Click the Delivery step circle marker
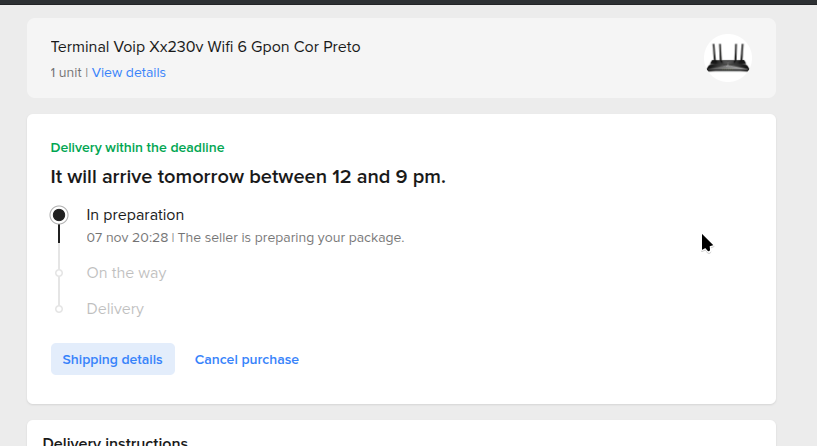 point(59,309)
